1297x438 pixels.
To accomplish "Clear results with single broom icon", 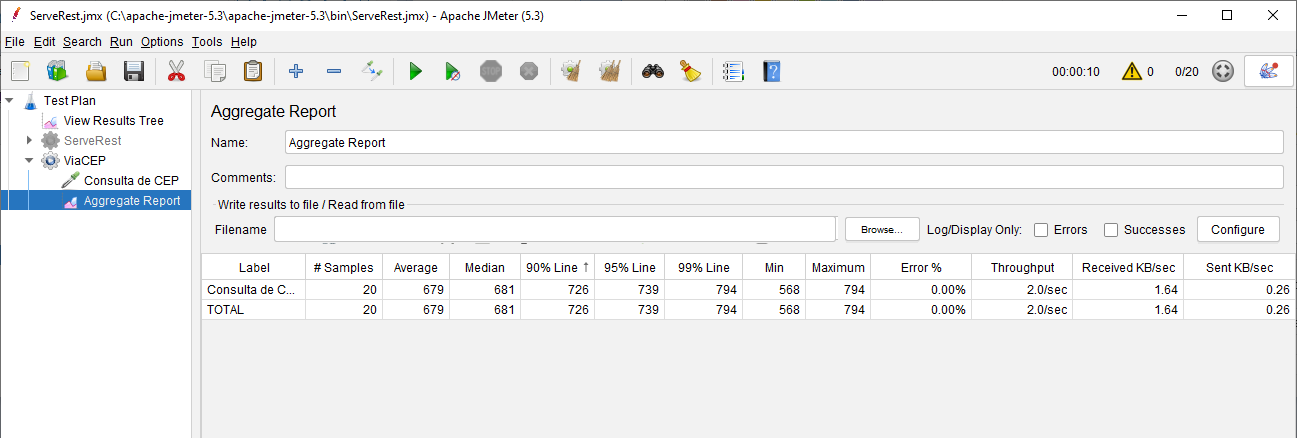I will (572, 71).
